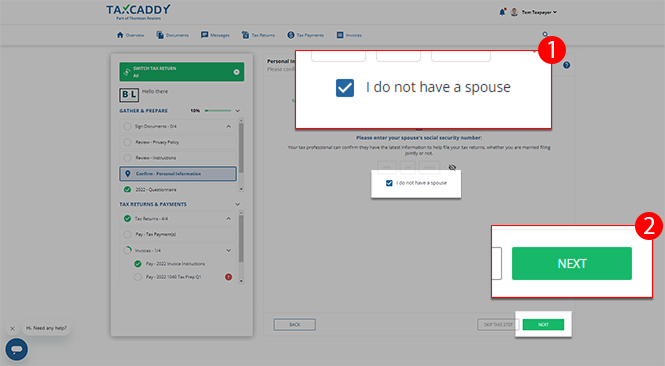Open the Documents tab
The height and width of the screenshot is (366, 665).
(172, 35)
